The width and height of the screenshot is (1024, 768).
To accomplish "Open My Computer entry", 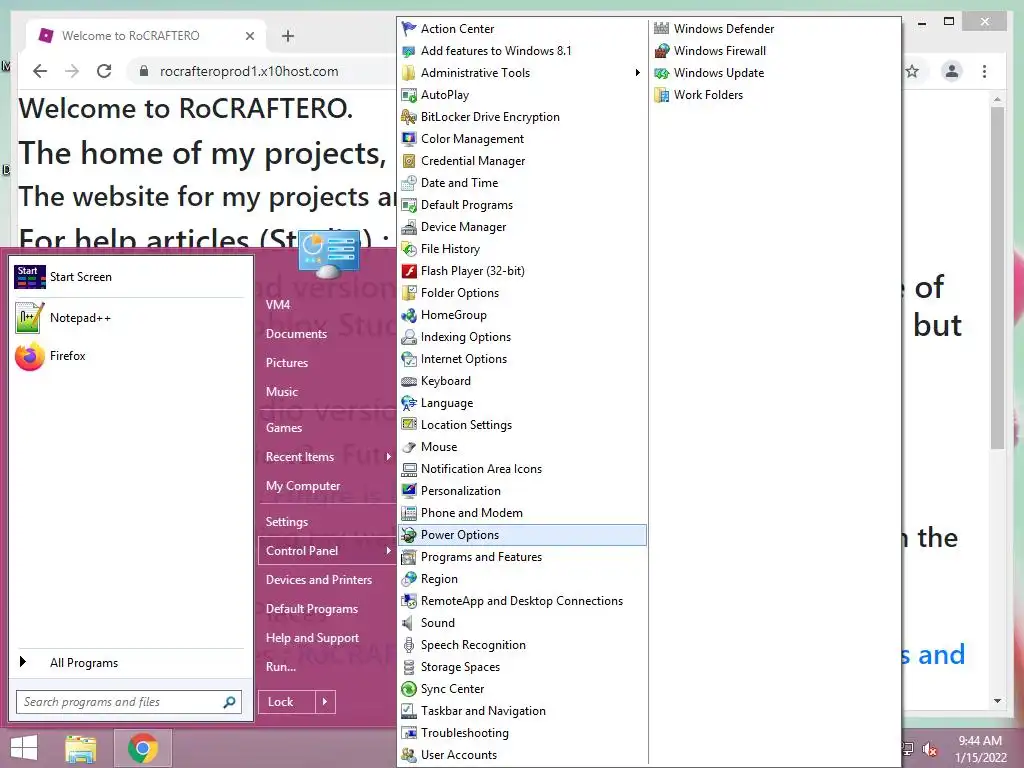I will [302, 486].
